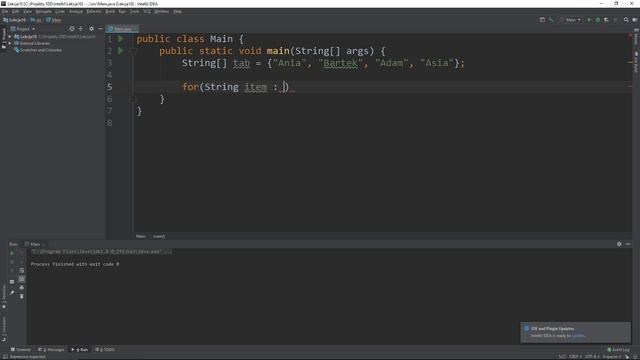Open Messages tool window button
The height and width of the screenshot is (360, 640).
click(x=51, y=350)
